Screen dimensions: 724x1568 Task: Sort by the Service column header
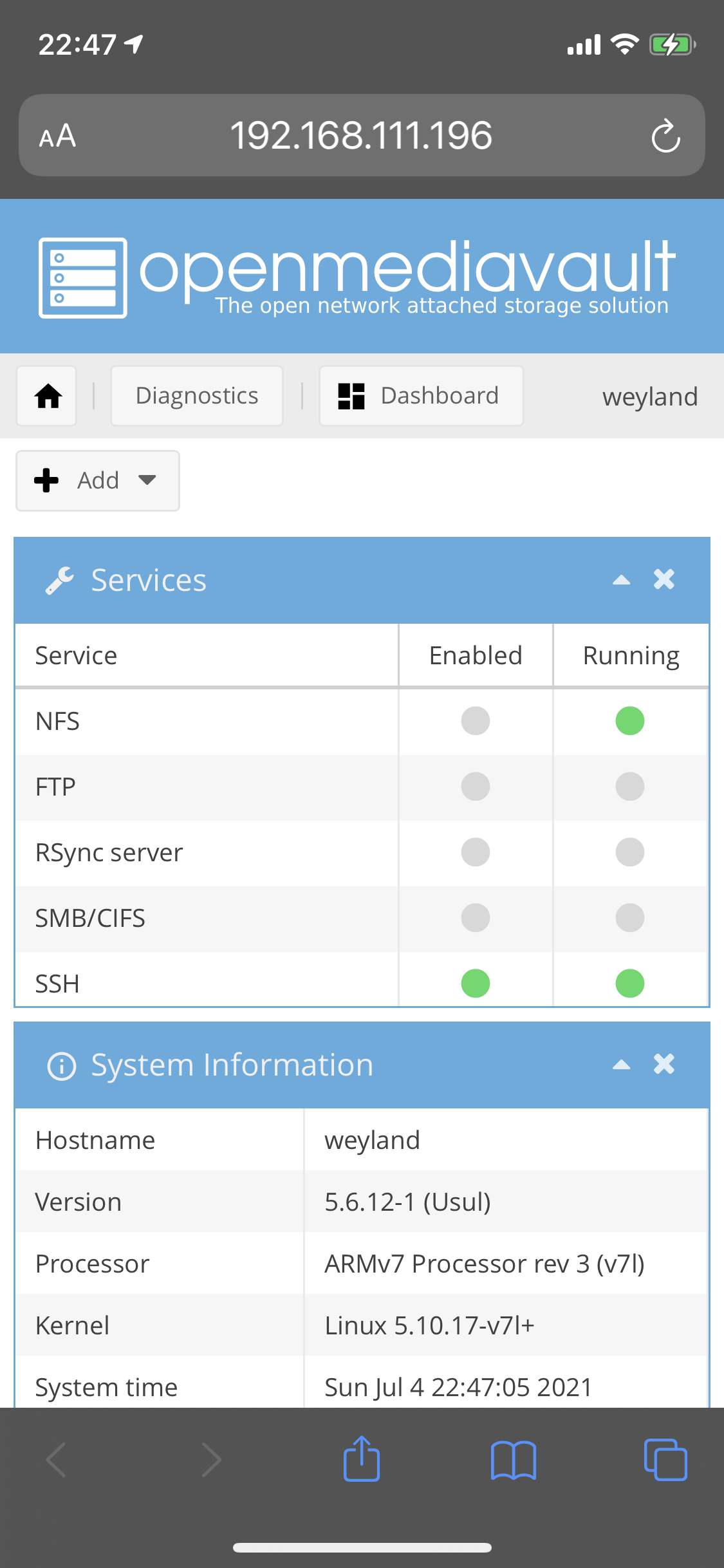click(x=207, y=655)
